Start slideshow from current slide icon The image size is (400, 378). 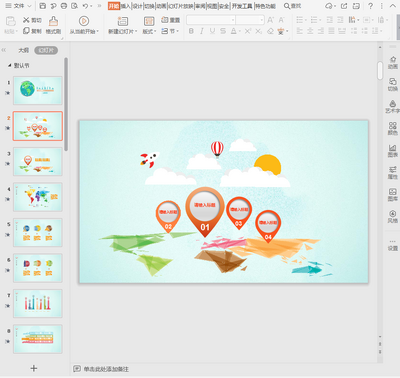pyautogui.click(x=84, y=21)
